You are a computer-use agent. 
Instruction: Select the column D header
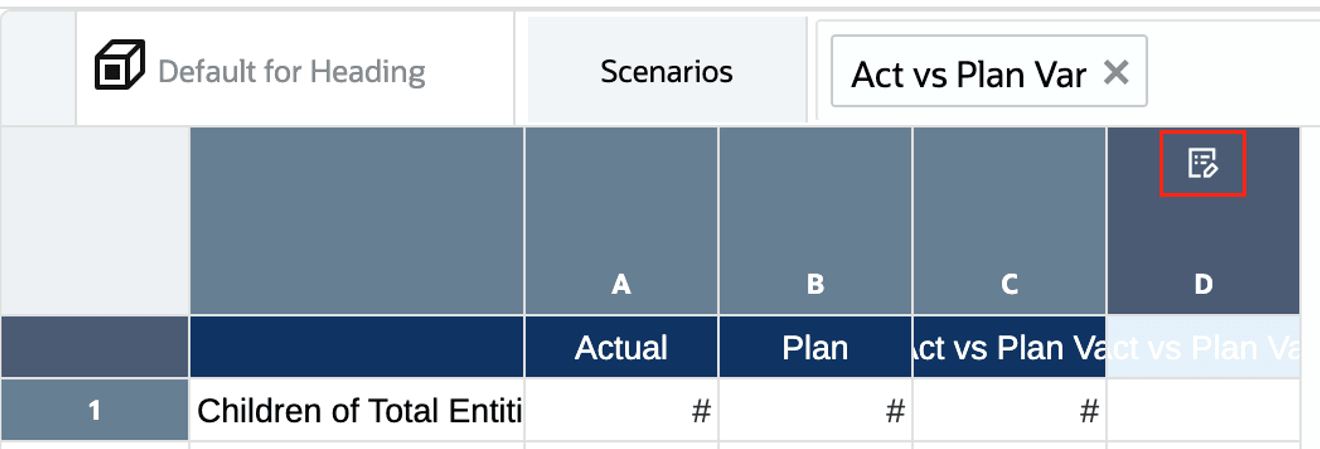coord(1203,284)
